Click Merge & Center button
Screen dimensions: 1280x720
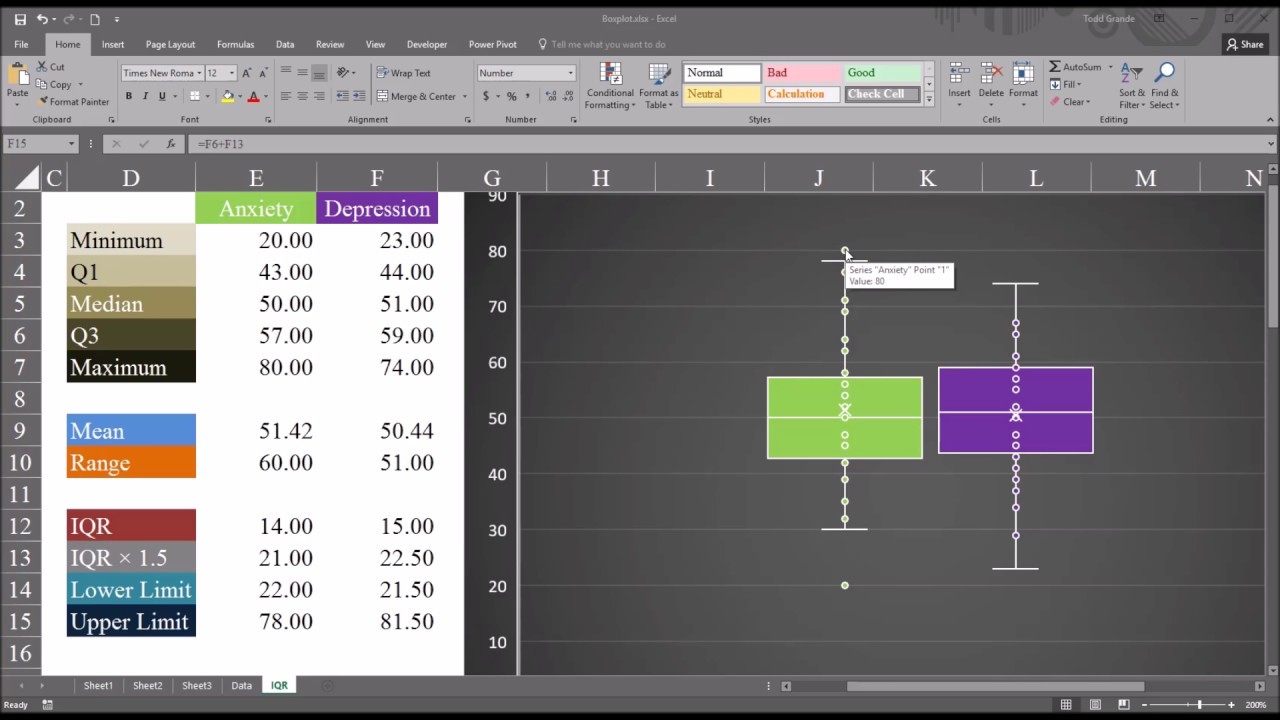(416, 97)
